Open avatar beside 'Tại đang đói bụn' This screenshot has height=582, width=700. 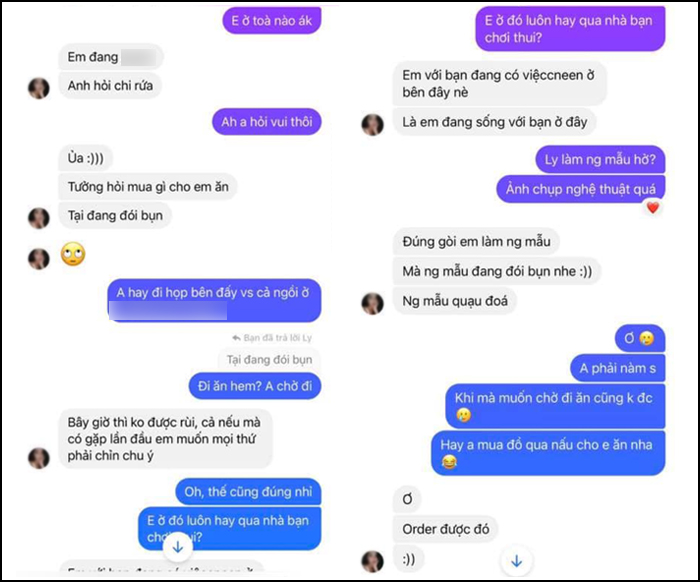(39, 218)
